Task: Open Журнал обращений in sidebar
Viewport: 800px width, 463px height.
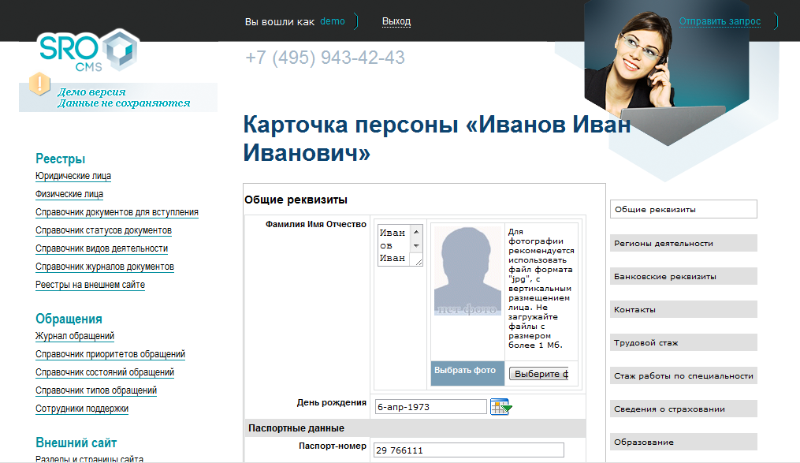Action: pos(75,336)
